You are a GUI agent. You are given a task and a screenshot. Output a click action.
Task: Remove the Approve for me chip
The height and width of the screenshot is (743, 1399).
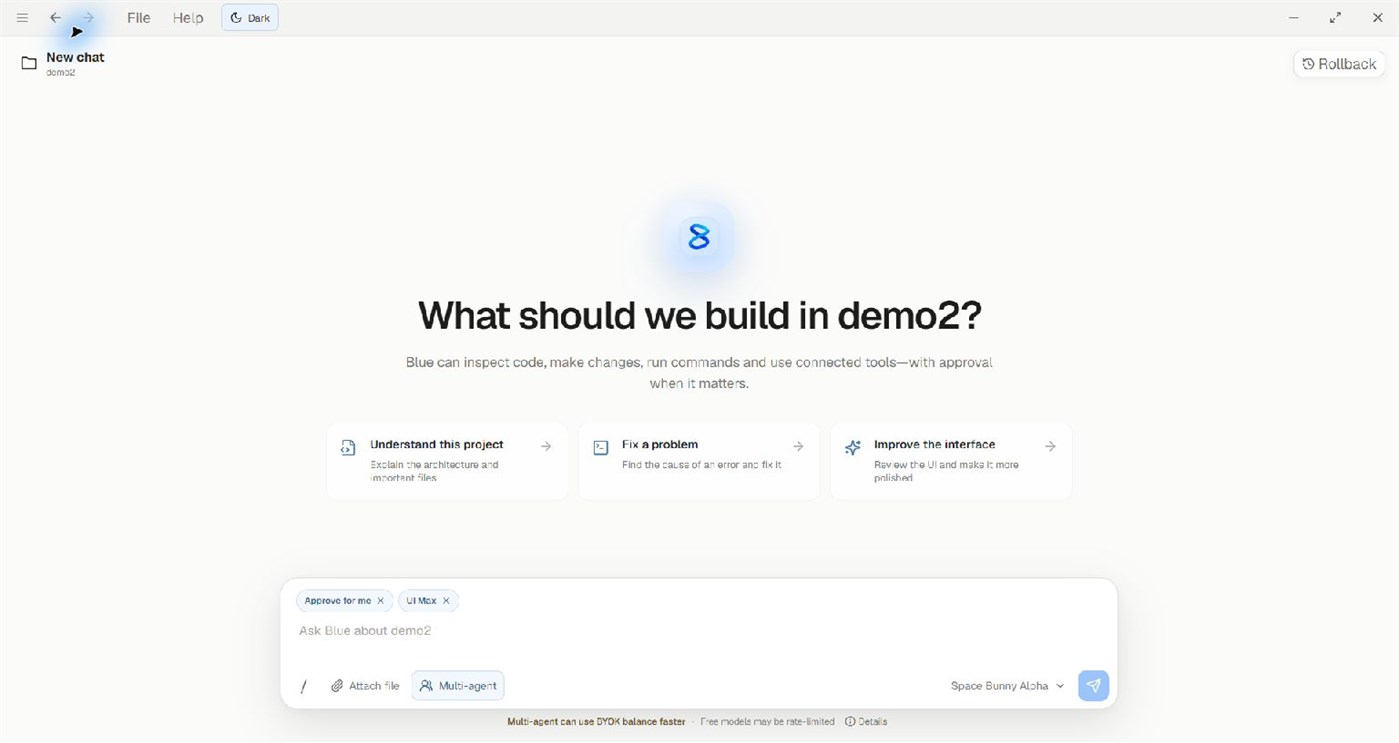tap(380, 601)
